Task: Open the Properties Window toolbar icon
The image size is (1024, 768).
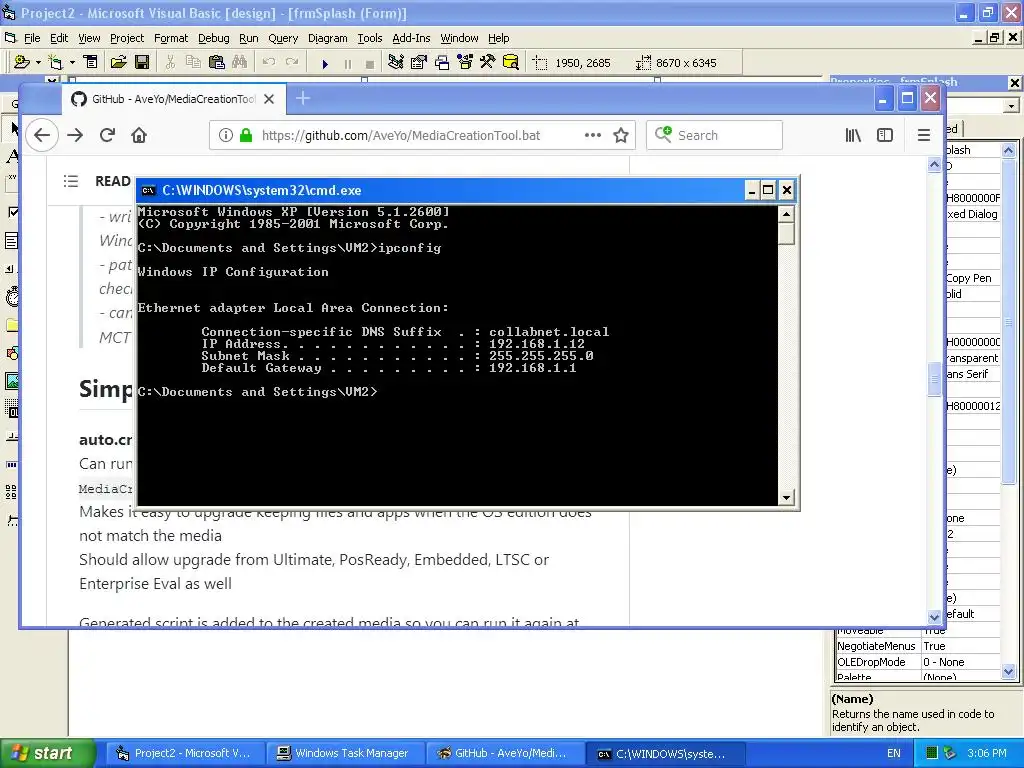Action: pyautogui.click(x=419, y=63)
